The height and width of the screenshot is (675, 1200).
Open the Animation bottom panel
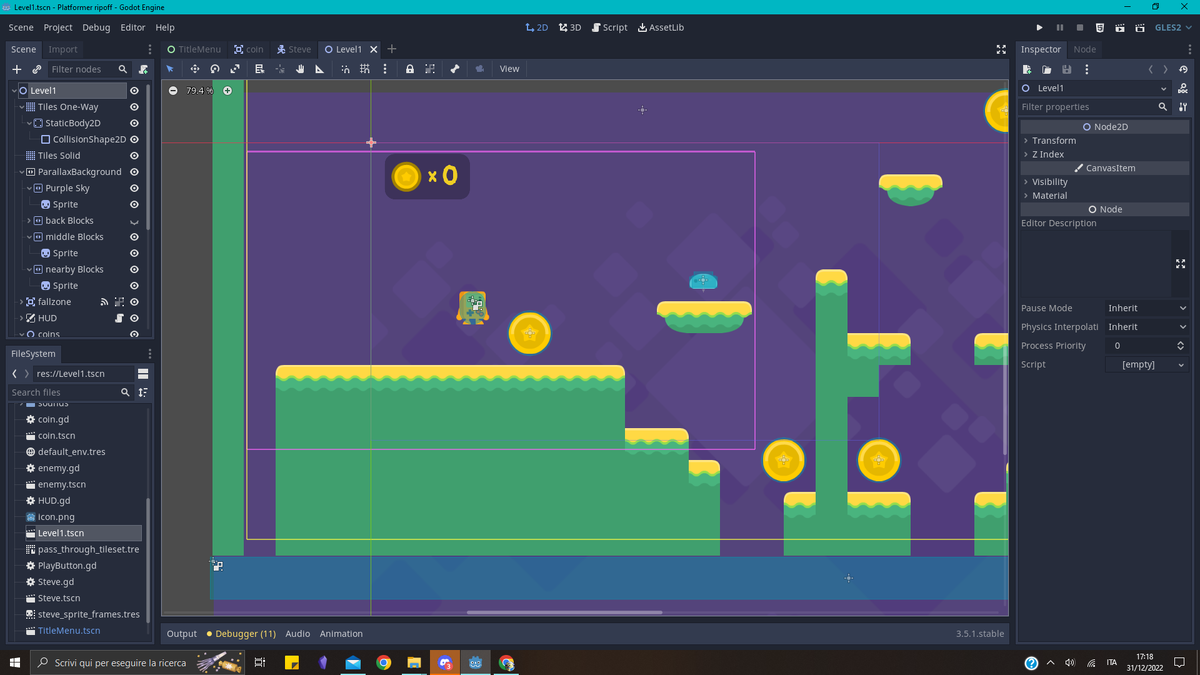coord(341,634)
